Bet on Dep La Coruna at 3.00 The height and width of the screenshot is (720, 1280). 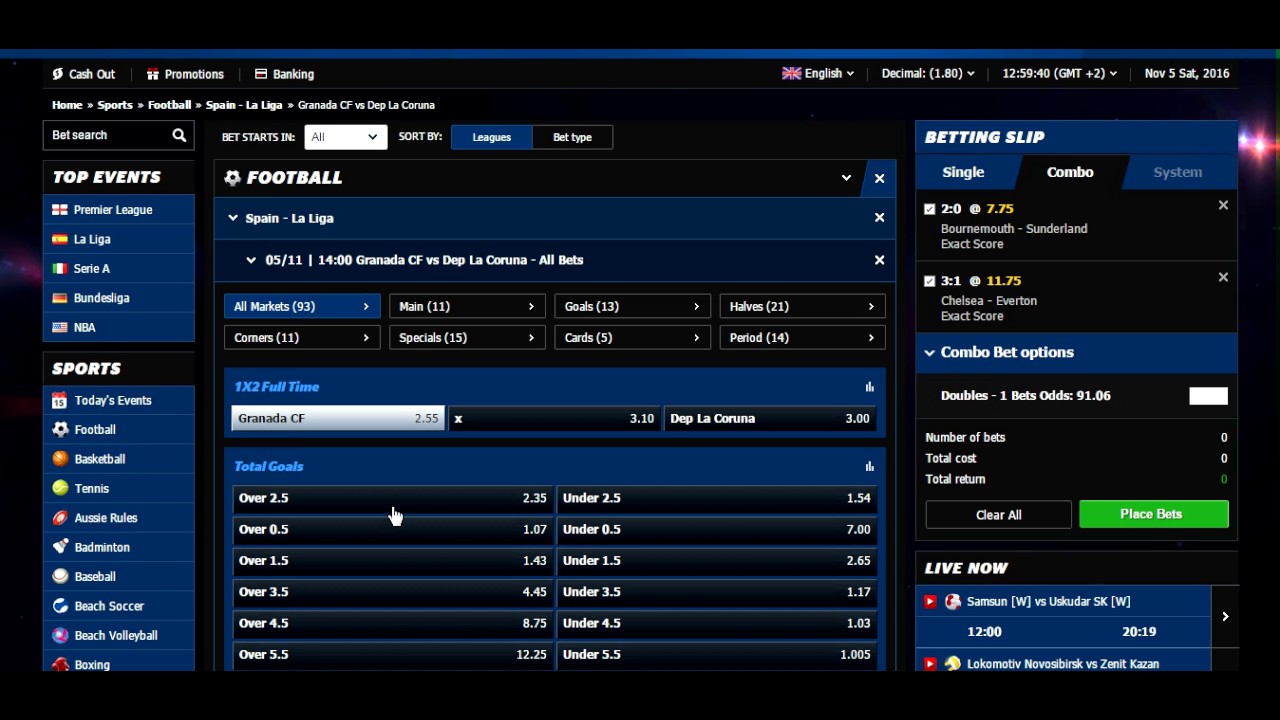(769, 418)
